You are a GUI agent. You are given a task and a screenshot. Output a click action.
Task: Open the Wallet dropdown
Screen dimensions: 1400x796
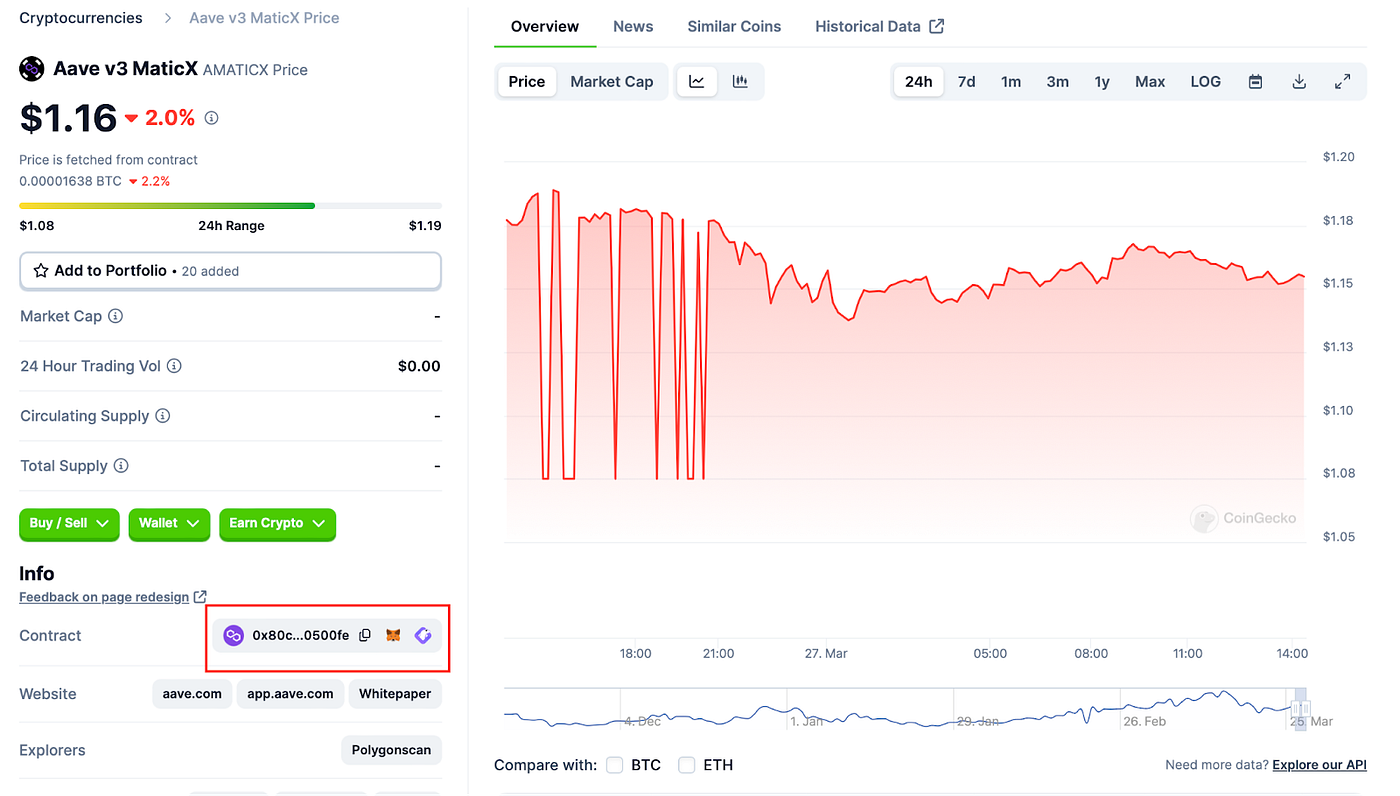pos(169,524)
